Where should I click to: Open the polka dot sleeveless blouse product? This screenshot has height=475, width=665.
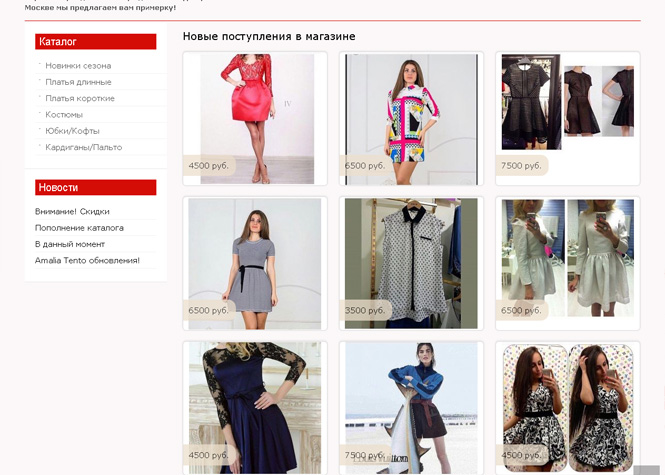coord(411,263)
